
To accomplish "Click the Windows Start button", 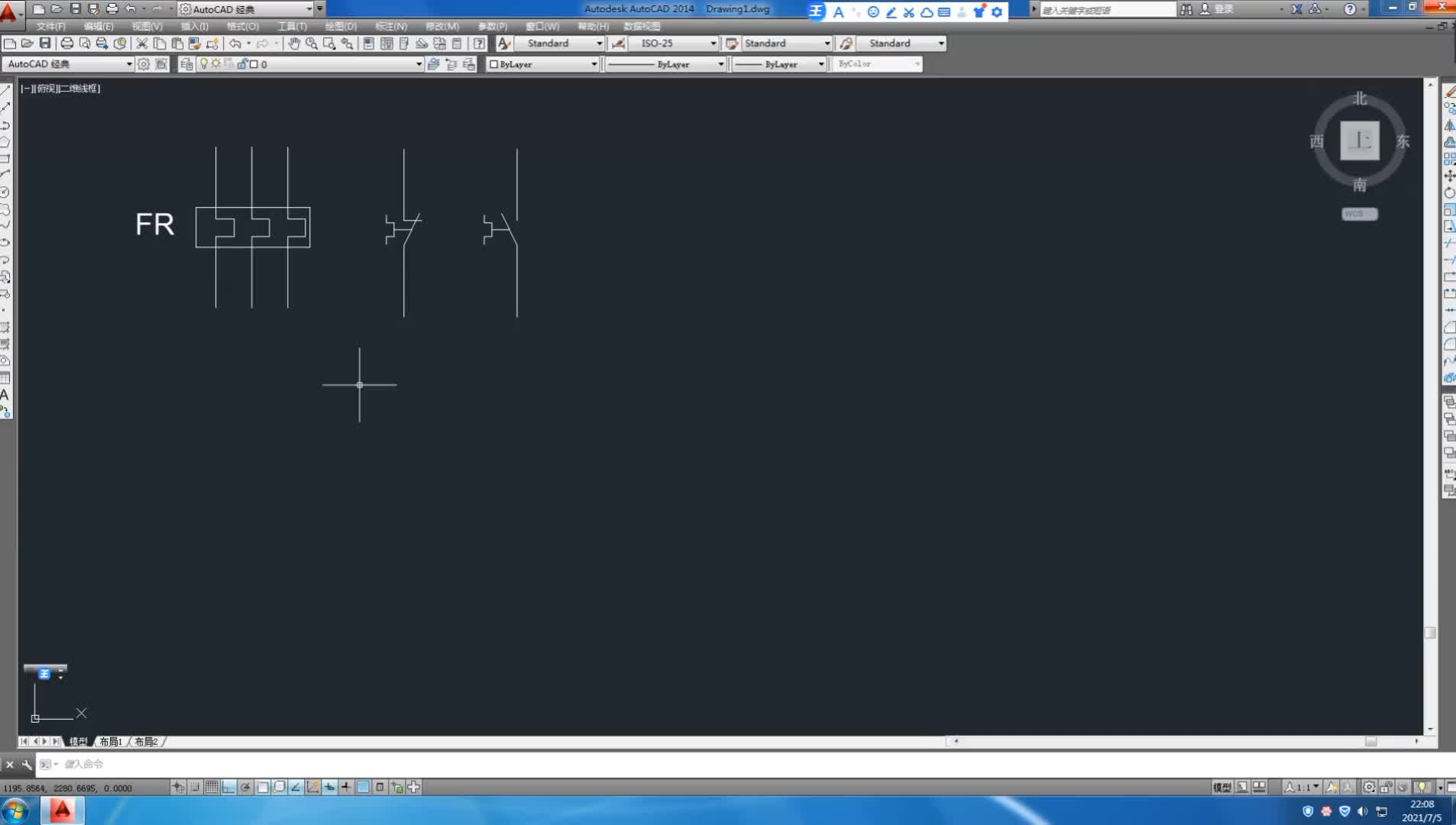I will [x=16, y=810].
